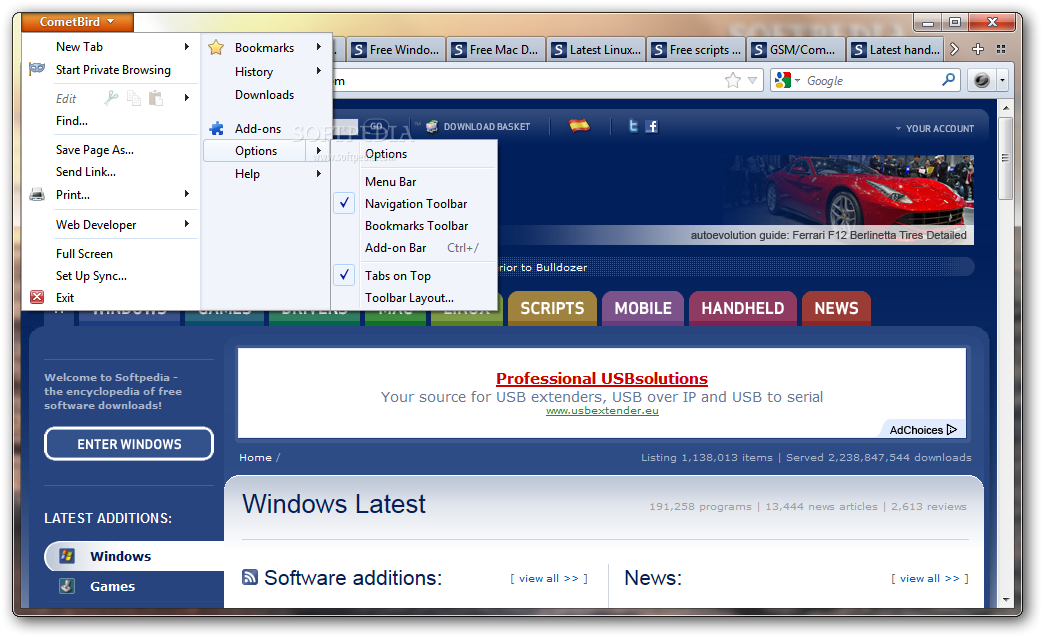Open the new tab plus icon

point(978,49)
